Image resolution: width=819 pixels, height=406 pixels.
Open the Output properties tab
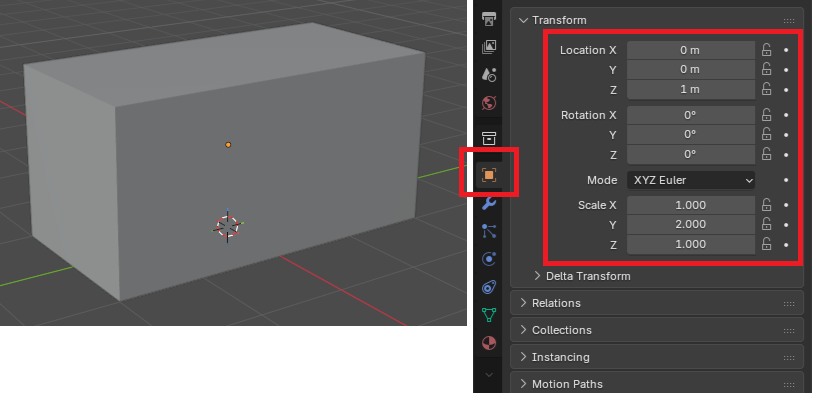(489, 19)
